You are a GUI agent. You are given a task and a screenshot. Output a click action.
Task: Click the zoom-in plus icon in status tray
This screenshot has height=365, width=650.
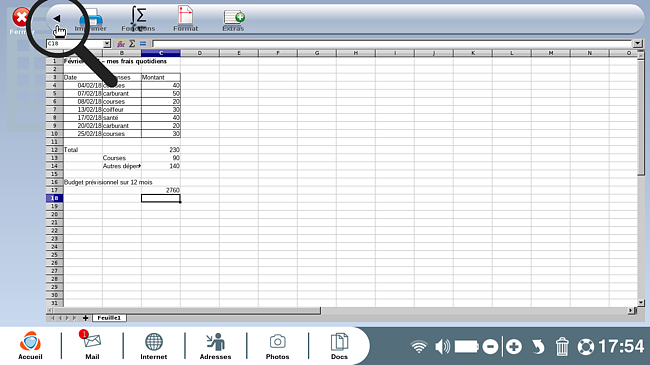[514, 346]
